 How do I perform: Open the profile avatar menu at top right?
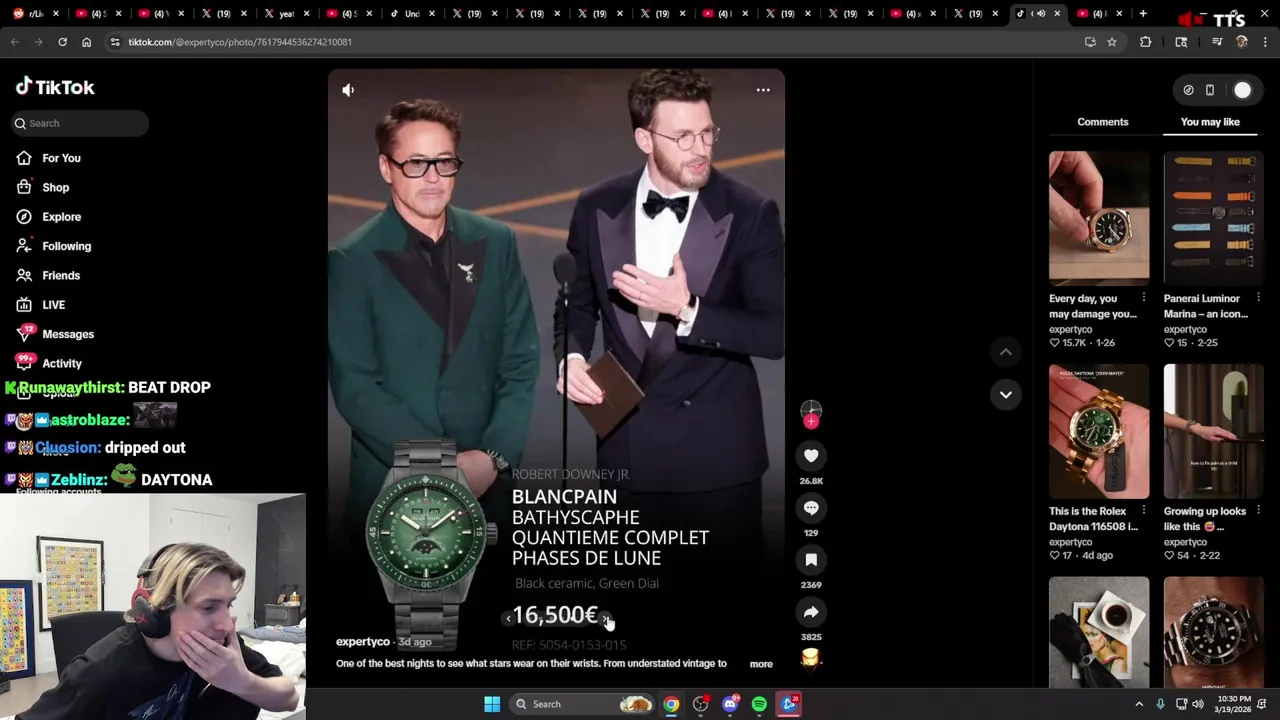(x=1242, y=90)
